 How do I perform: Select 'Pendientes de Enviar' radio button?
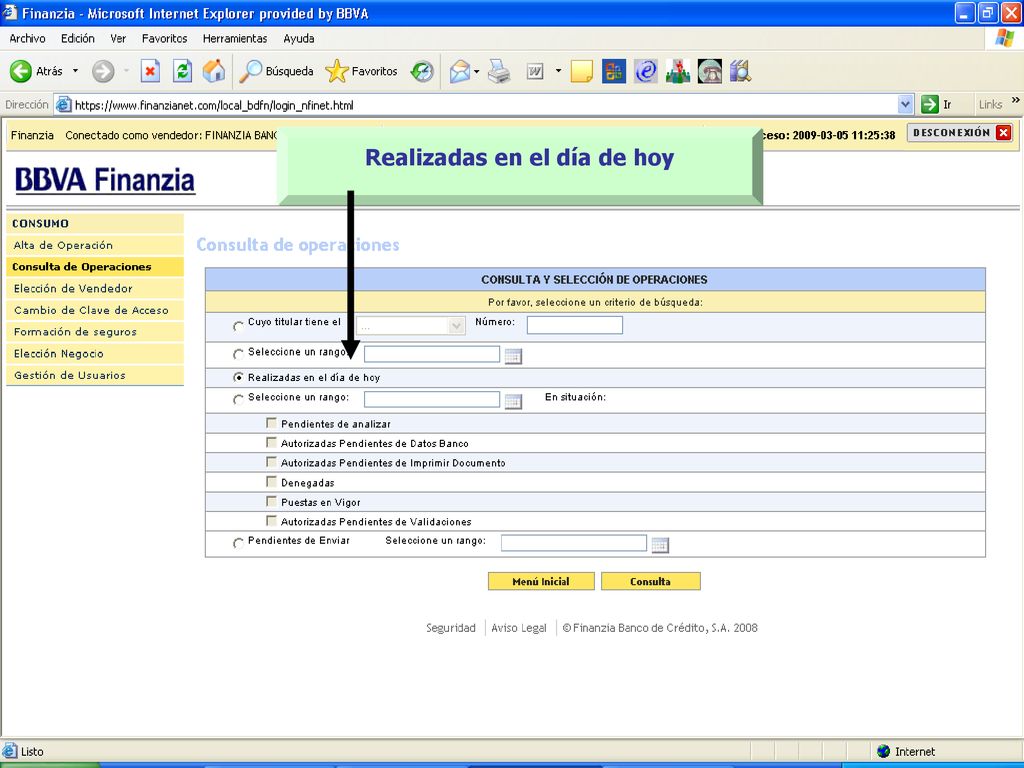pyautogui.click(x=238, y=543)
